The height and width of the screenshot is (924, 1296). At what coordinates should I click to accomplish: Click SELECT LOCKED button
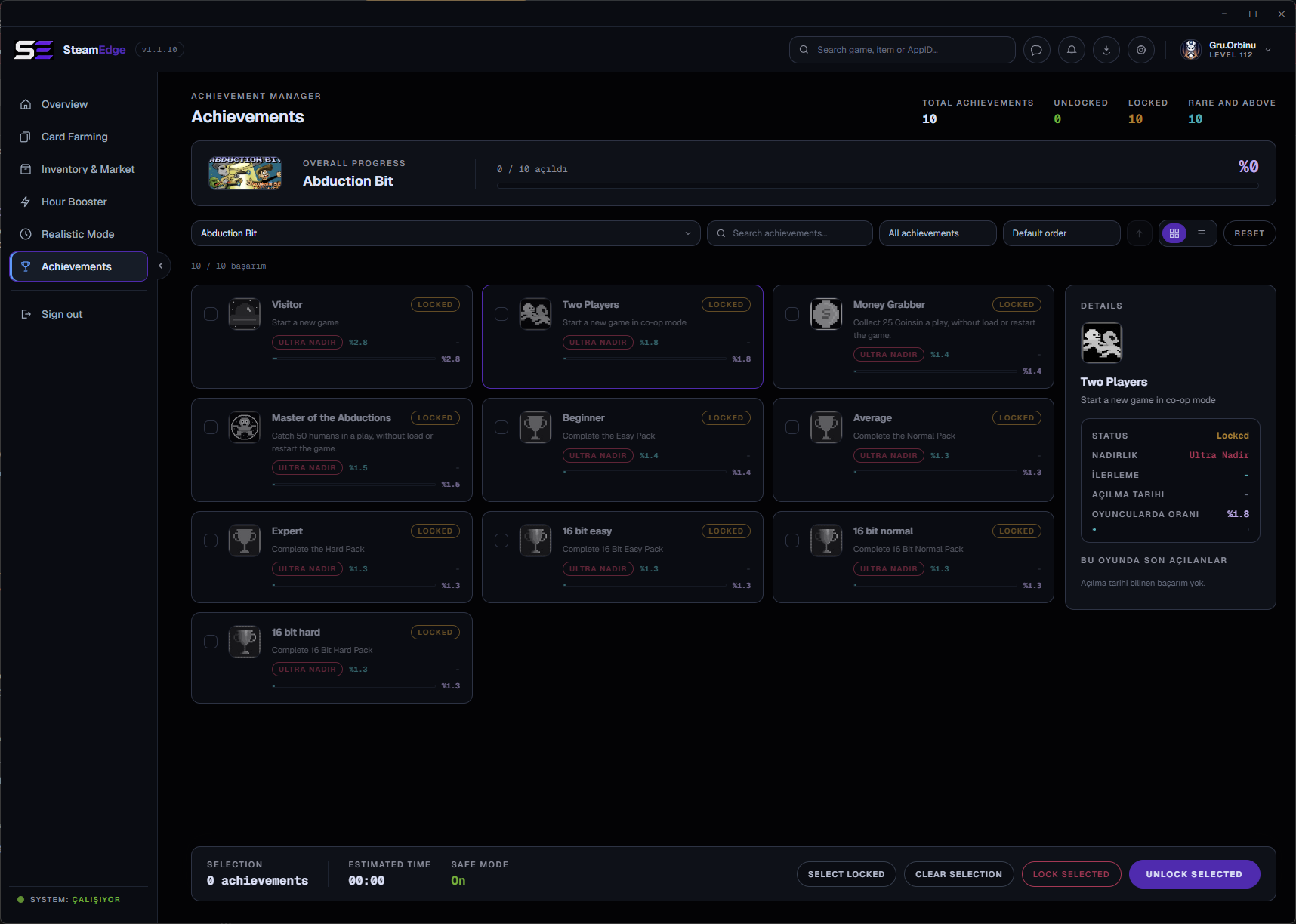(846, 874)
